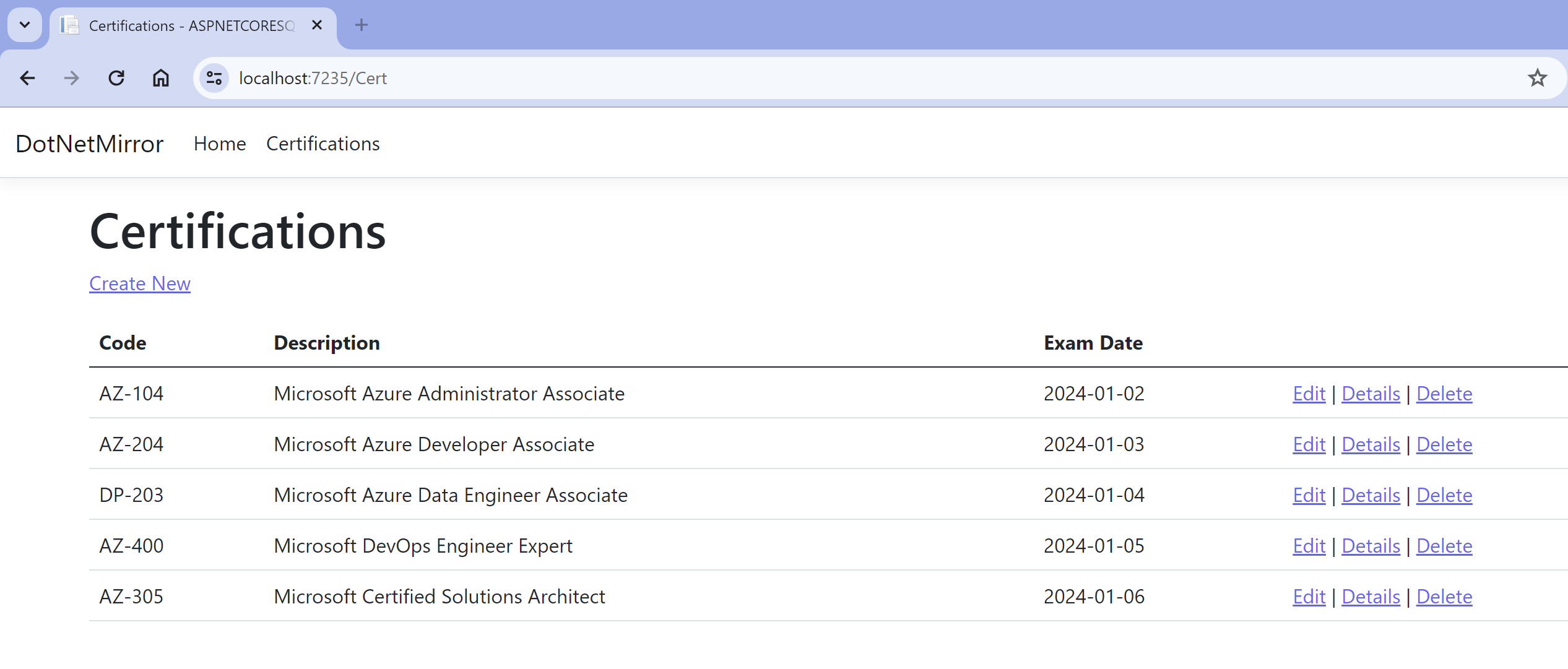This screenshot has width=1568, height=669.
Task: Expand the tab search dropdown chevron
Action: click(x=25, y=25)
